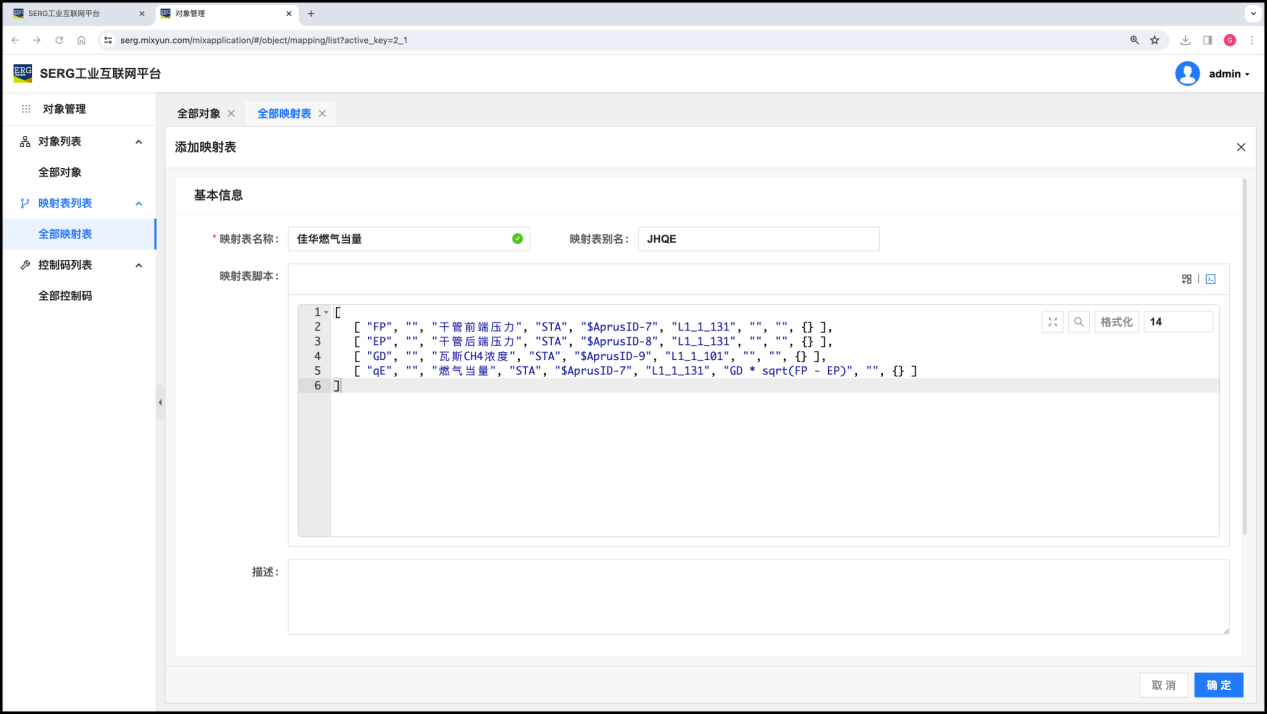Click into the 映射表别名 input field
This screenshot has width=1267, height=714.
[758, 239]
